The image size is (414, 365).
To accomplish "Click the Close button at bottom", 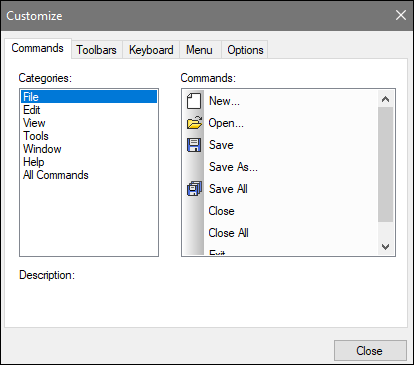I will click(x=370, y=351).
